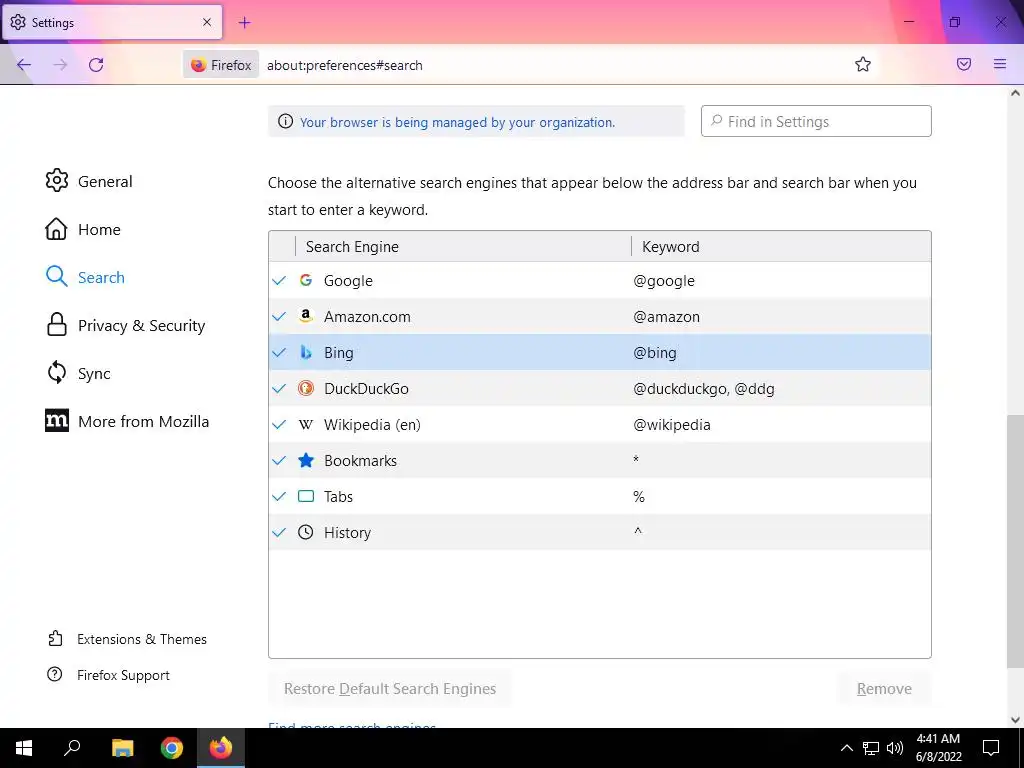Launch Google Chrome from taskbar
Screen dimensions: 1024x768
click(172, 748)
